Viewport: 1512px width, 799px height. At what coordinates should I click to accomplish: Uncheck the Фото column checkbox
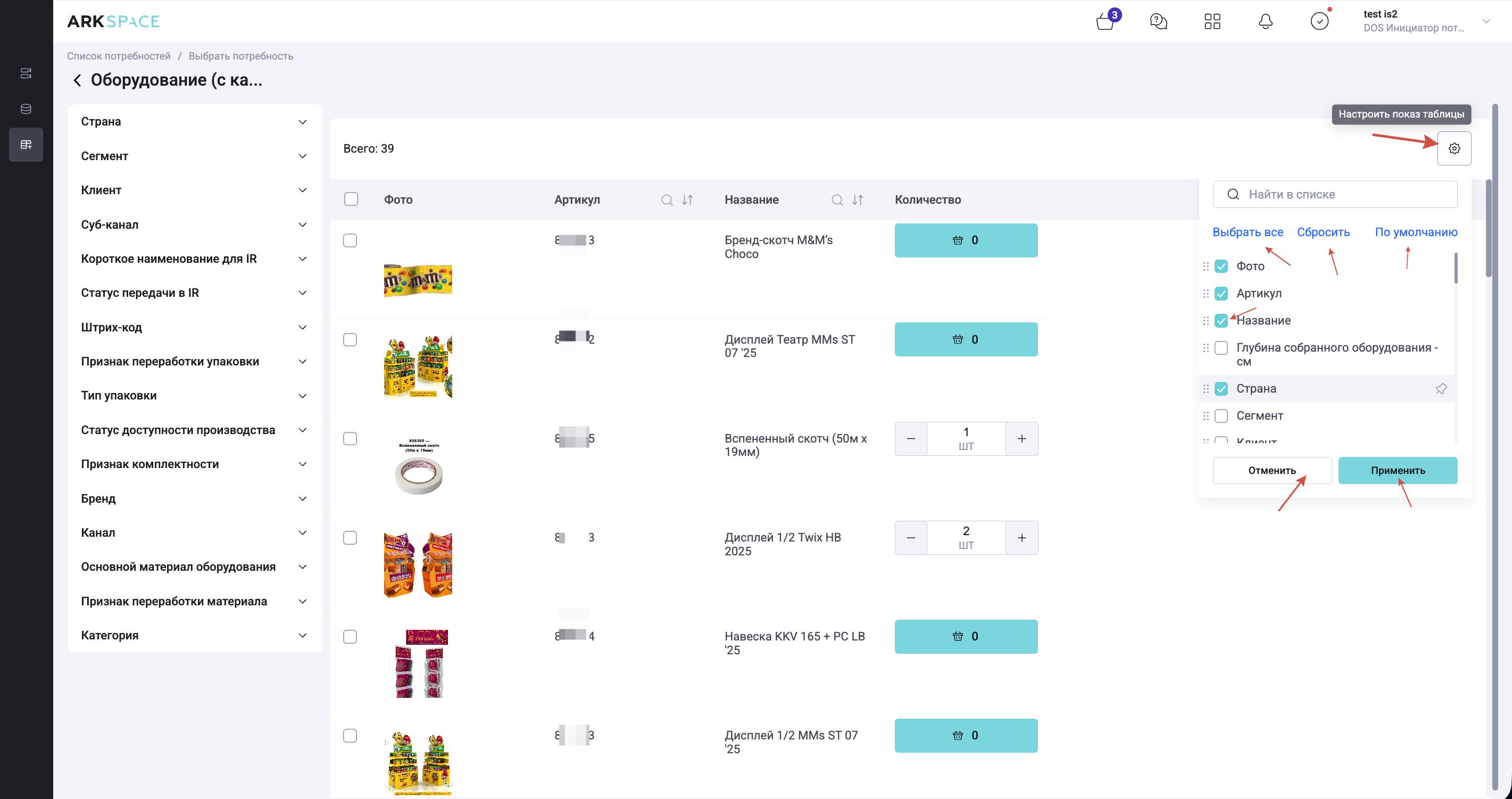[1221, 267]
